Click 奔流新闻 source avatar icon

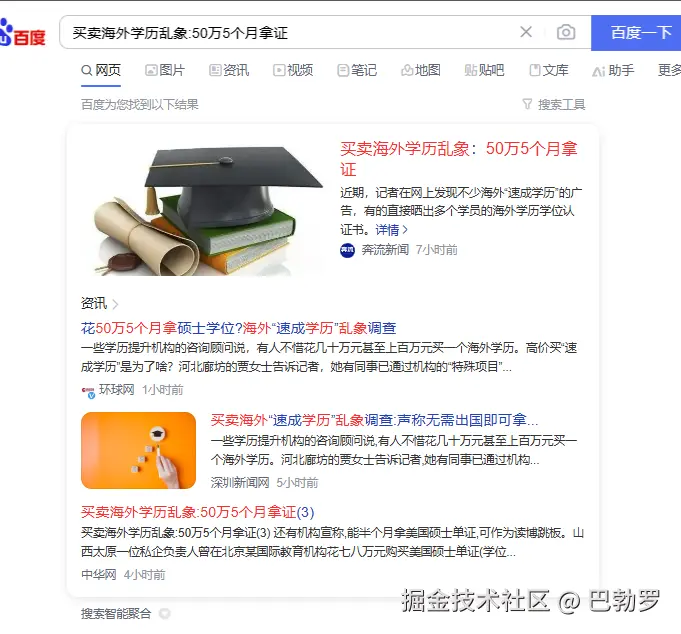pyautogui.click(x=347, y=250)
